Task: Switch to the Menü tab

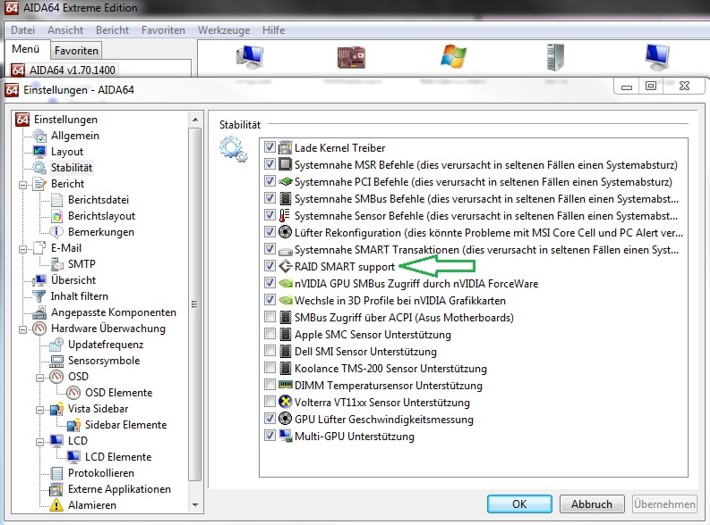Action: click(x=25, y=49)
